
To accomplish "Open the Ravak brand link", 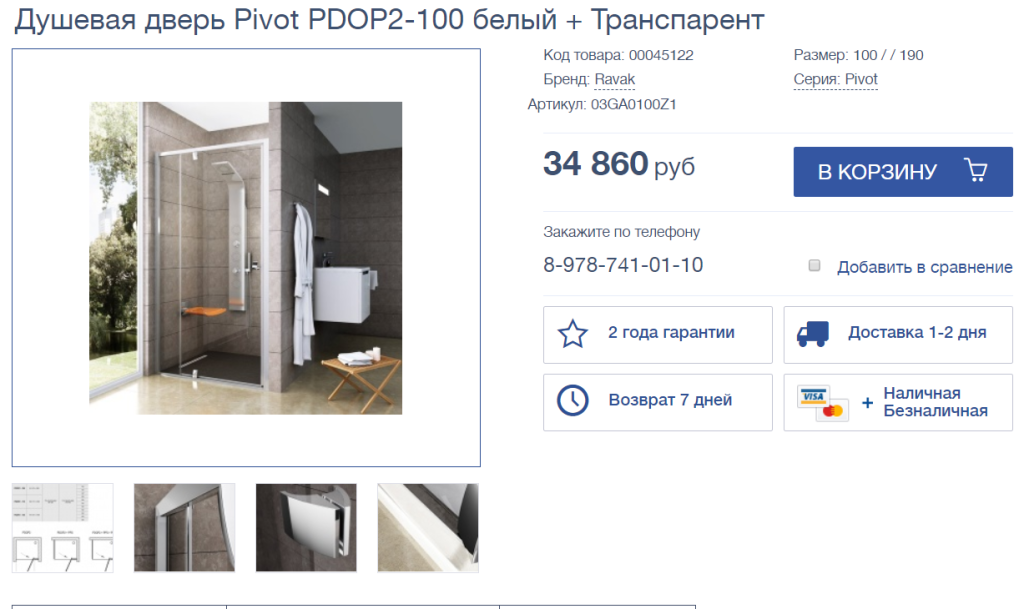I will coord(615,80).
